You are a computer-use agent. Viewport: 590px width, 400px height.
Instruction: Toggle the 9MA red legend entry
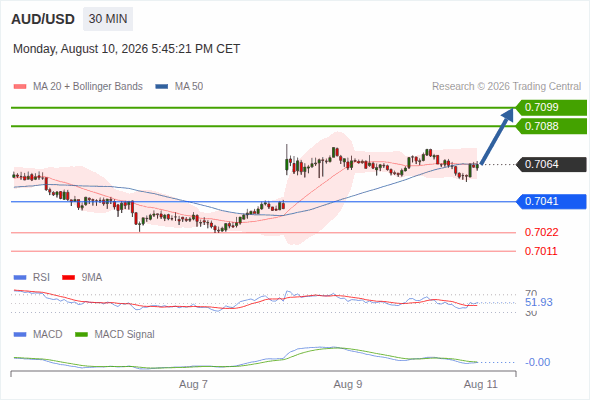click(82, 278)
